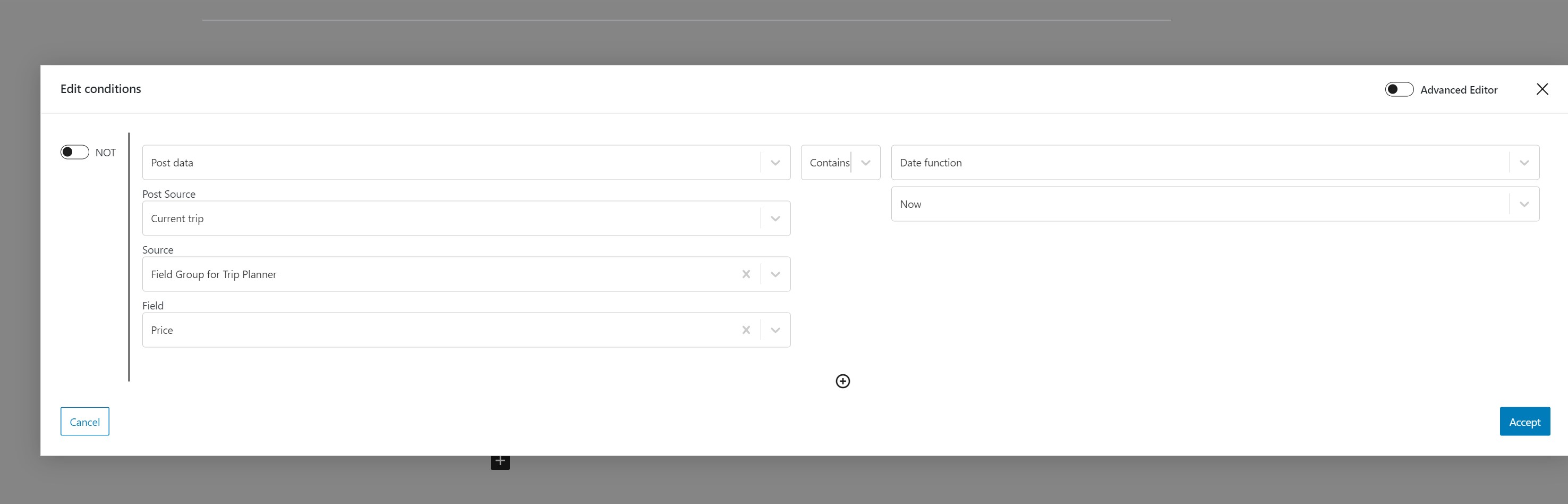Click the Advanced Editor label text
Viewport: 1568px width, 504px height.
click(1459, 90)
